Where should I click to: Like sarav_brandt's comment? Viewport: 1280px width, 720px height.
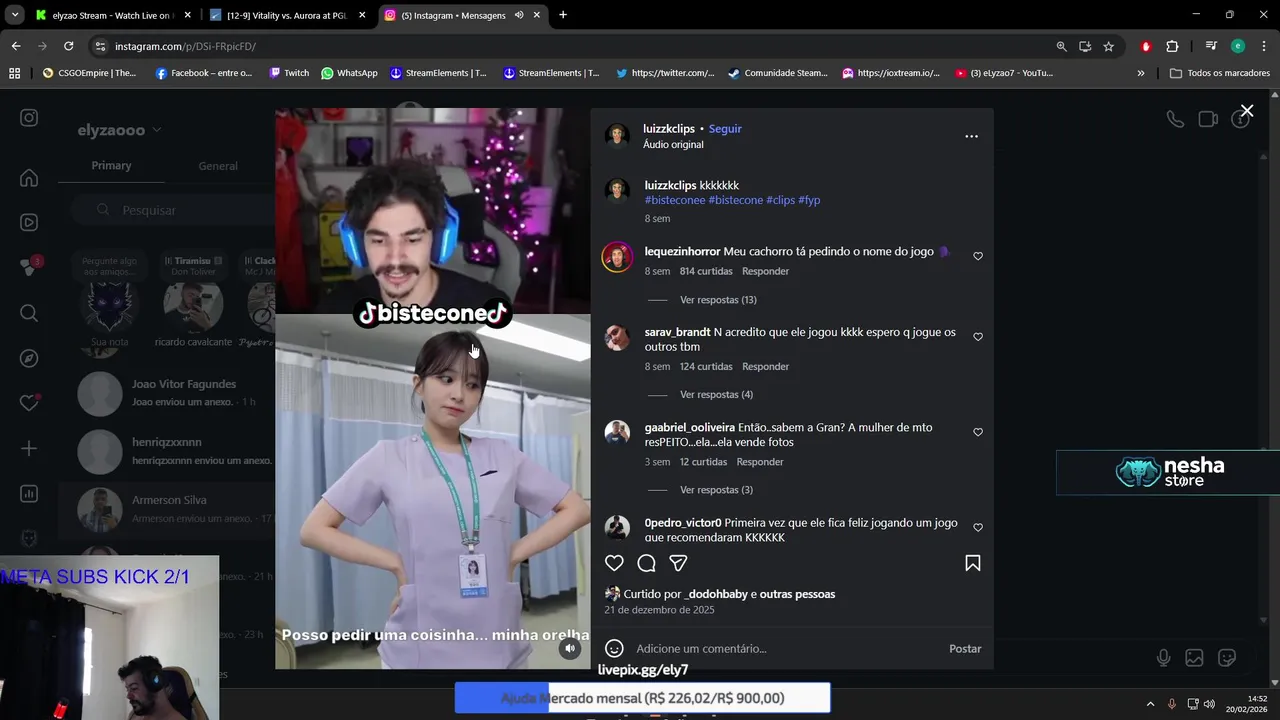pyautogui.click(x=978, y=337)
